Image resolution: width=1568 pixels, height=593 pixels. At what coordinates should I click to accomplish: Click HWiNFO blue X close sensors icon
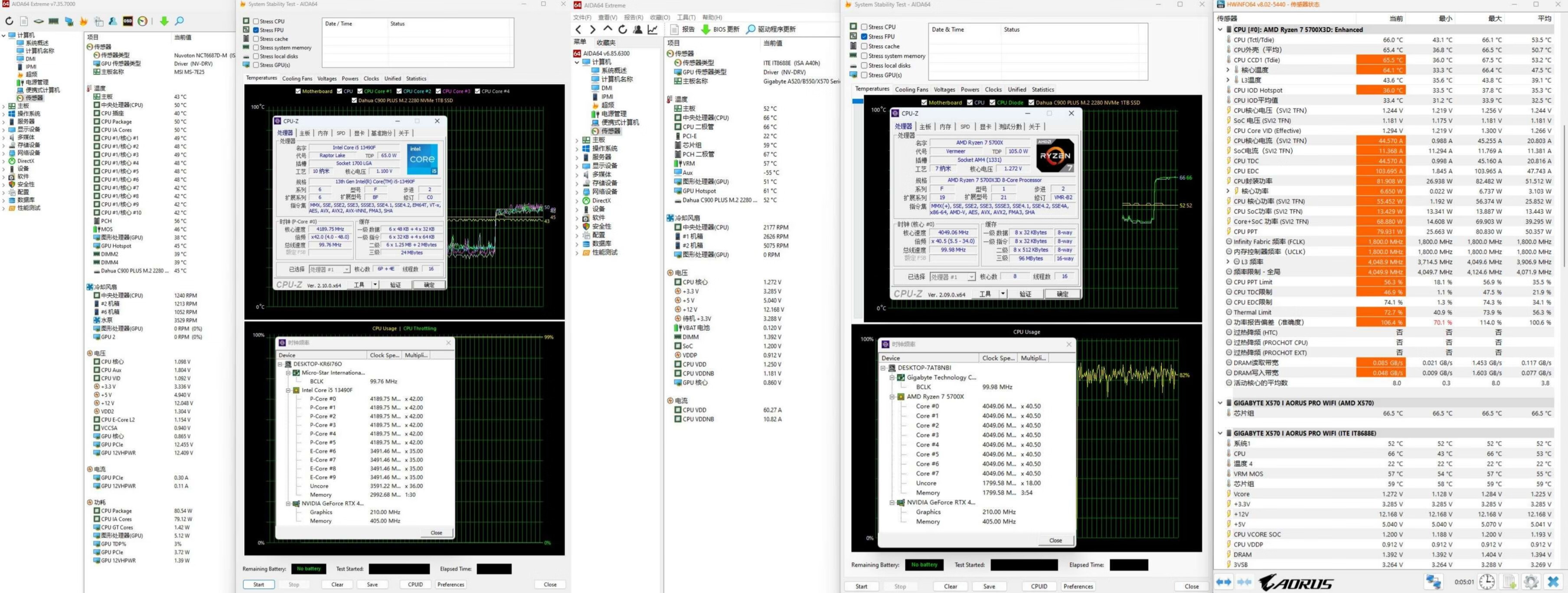pyautogui.click(x=1553, y=581)
